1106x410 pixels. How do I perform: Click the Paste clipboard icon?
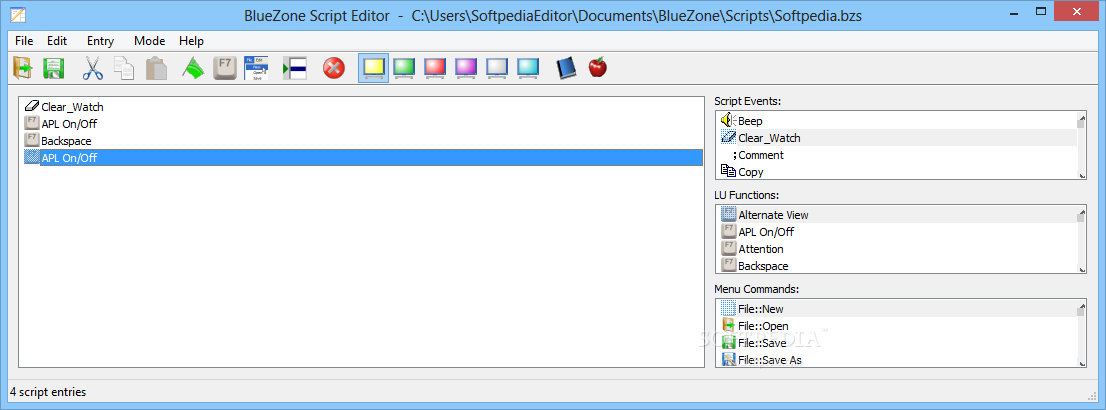[156, 68]
